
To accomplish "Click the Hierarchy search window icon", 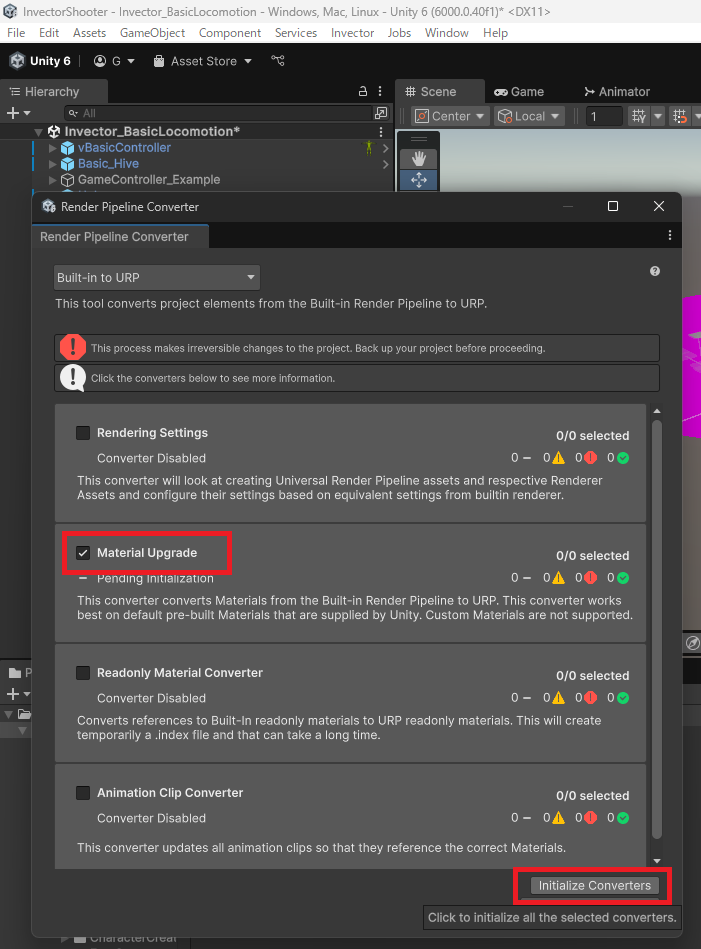I will (381, 113).
